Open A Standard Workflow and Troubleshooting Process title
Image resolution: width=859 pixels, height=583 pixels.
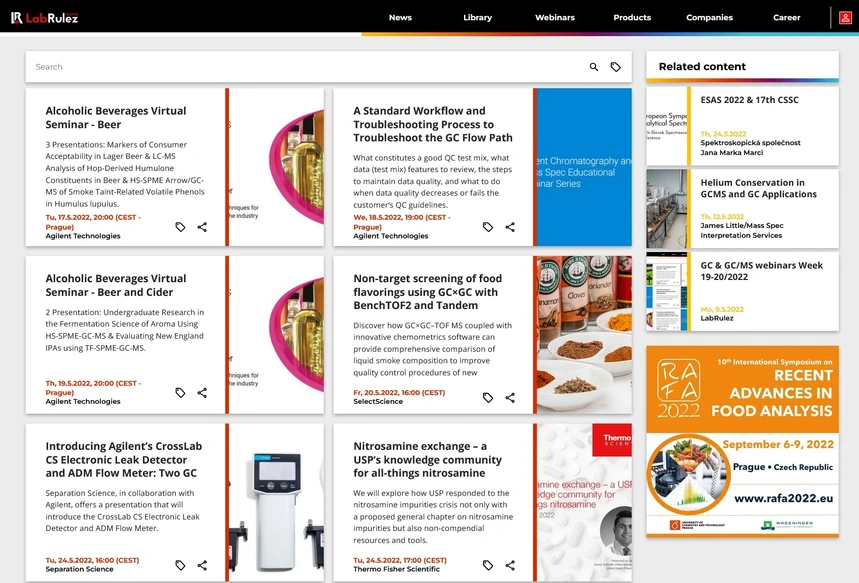[433, 124]
